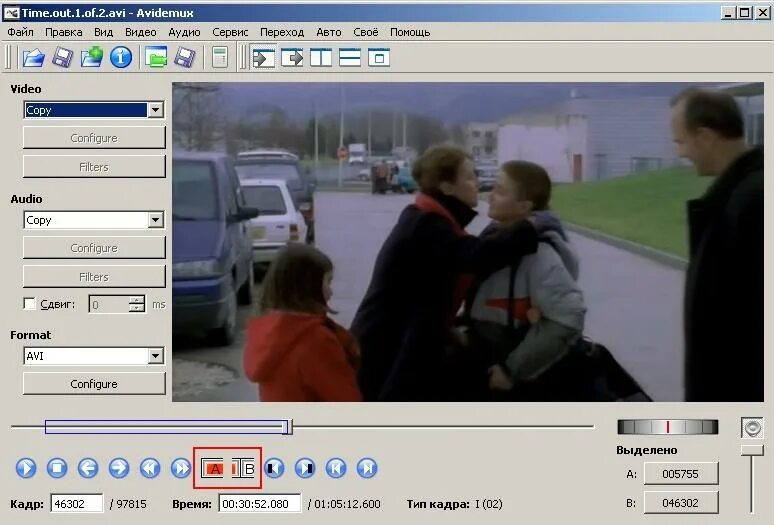This screenshot has height=525, width=774.
Task: Open the Правка menu
Action: [x=64, y=32]
